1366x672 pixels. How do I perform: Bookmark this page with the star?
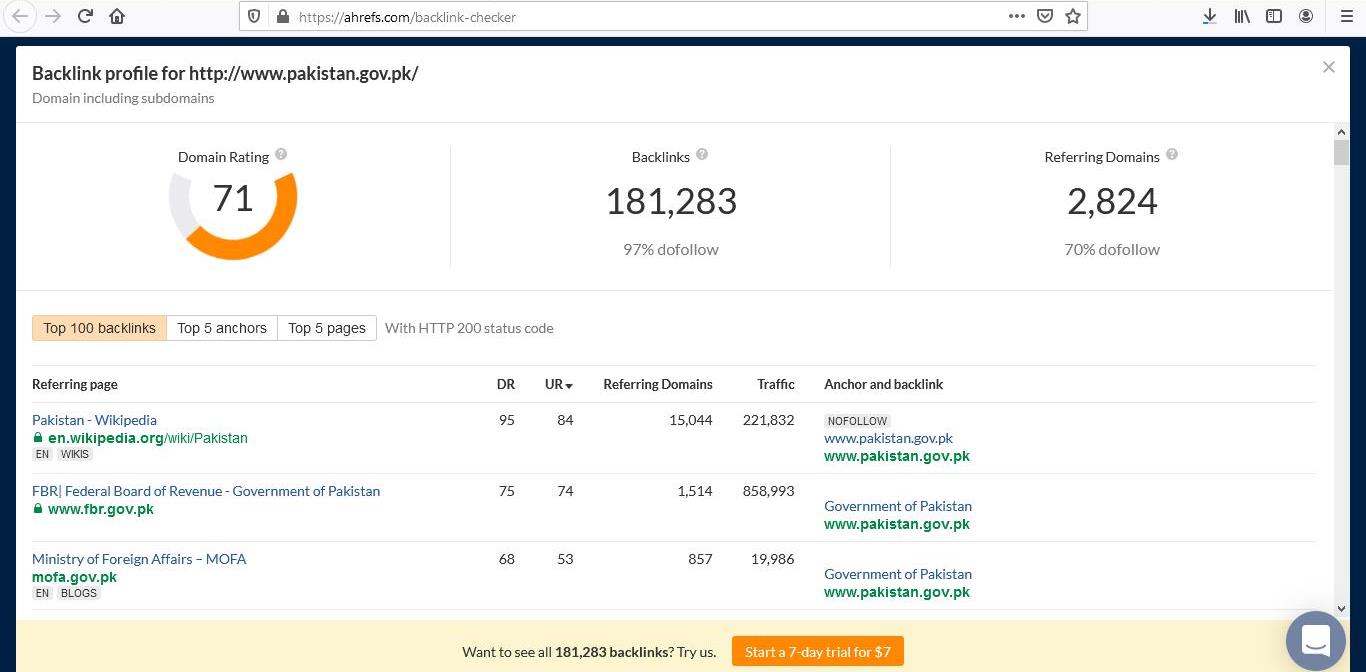[1073, 16]
